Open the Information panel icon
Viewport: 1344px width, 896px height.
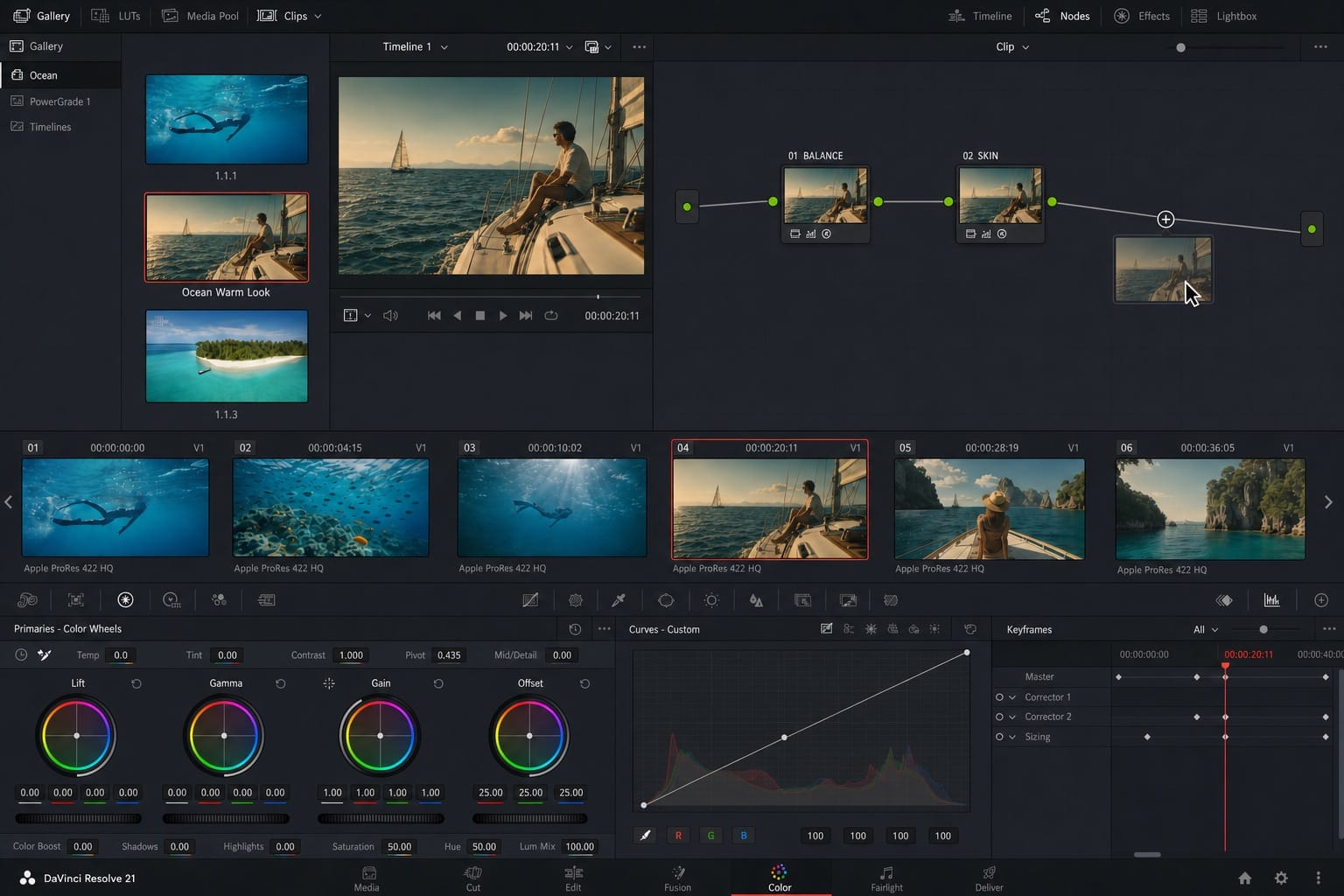pyautogui.click(x=1321, y=600)
